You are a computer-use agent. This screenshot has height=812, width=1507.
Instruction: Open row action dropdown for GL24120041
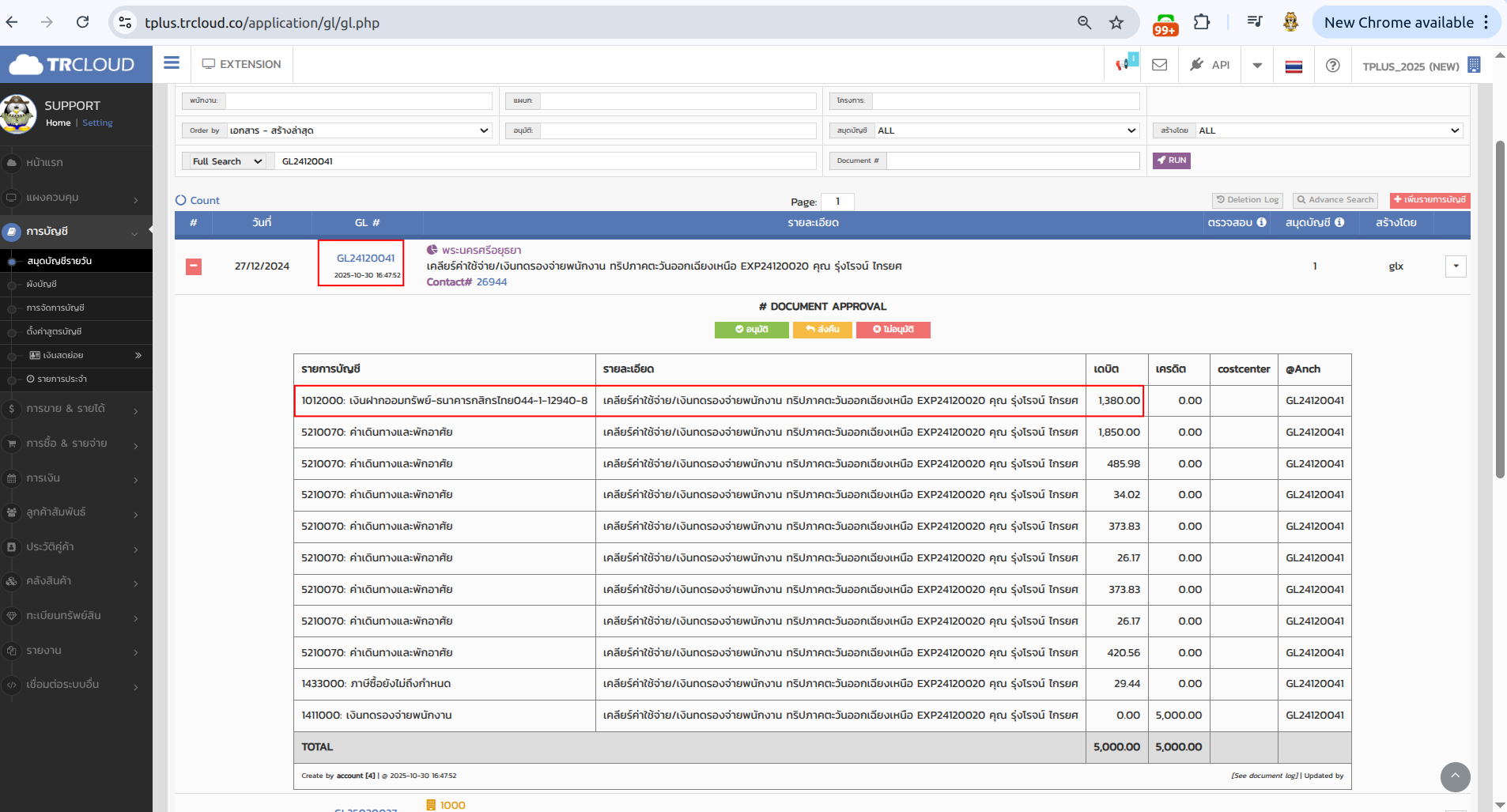click(x=1455, y=266)
